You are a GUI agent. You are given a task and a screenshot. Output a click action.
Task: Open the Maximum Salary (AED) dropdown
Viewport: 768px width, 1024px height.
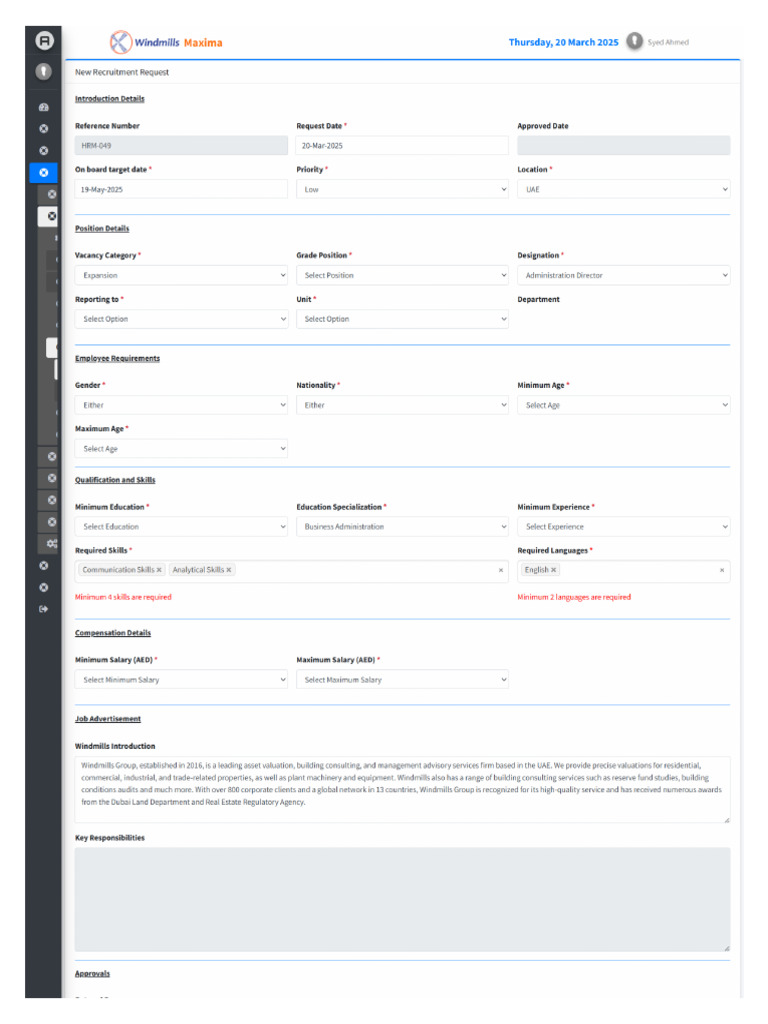pos(402,680)
